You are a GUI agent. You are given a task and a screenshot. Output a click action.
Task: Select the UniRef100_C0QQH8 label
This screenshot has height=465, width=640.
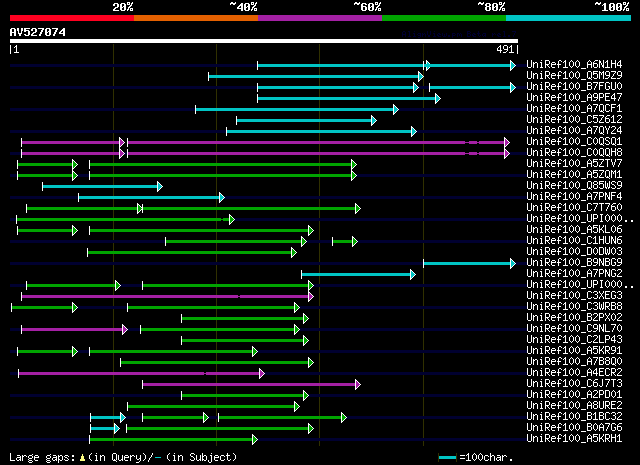coord(574,153)
